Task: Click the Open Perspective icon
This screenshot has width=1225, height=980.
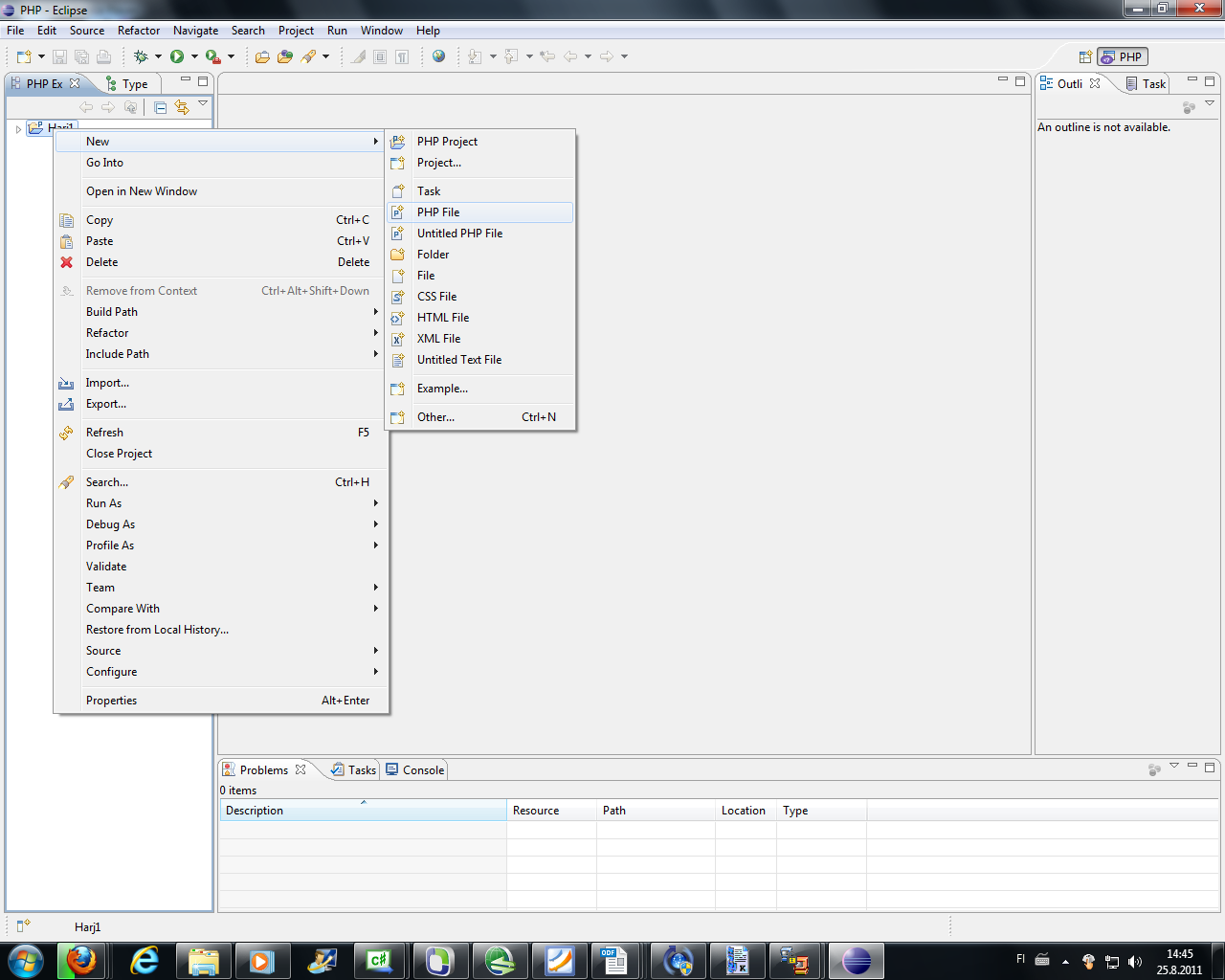Action: tap(1085, 56)
